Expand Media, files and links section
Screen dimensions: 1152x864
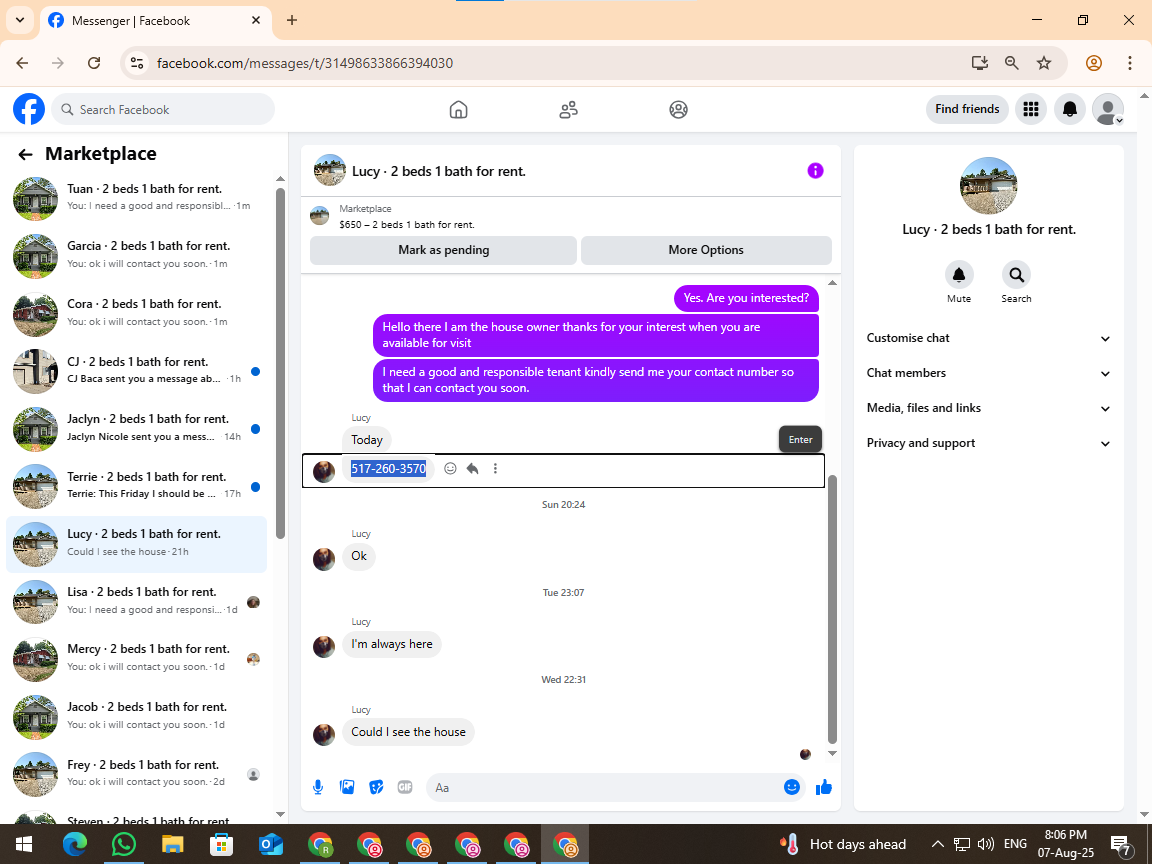tap(988, 408)
